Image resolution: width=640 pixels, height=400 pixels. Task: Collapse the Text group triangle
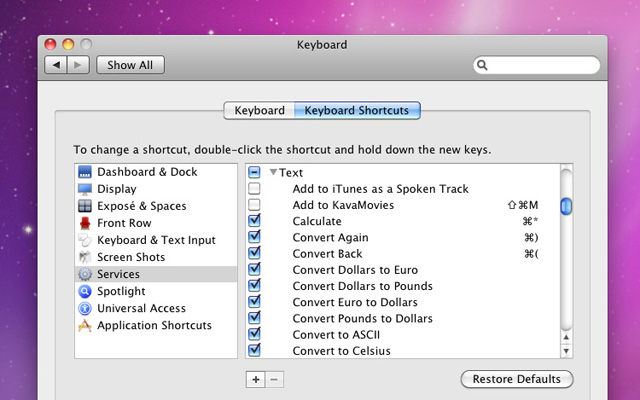[x=273, y=172]
